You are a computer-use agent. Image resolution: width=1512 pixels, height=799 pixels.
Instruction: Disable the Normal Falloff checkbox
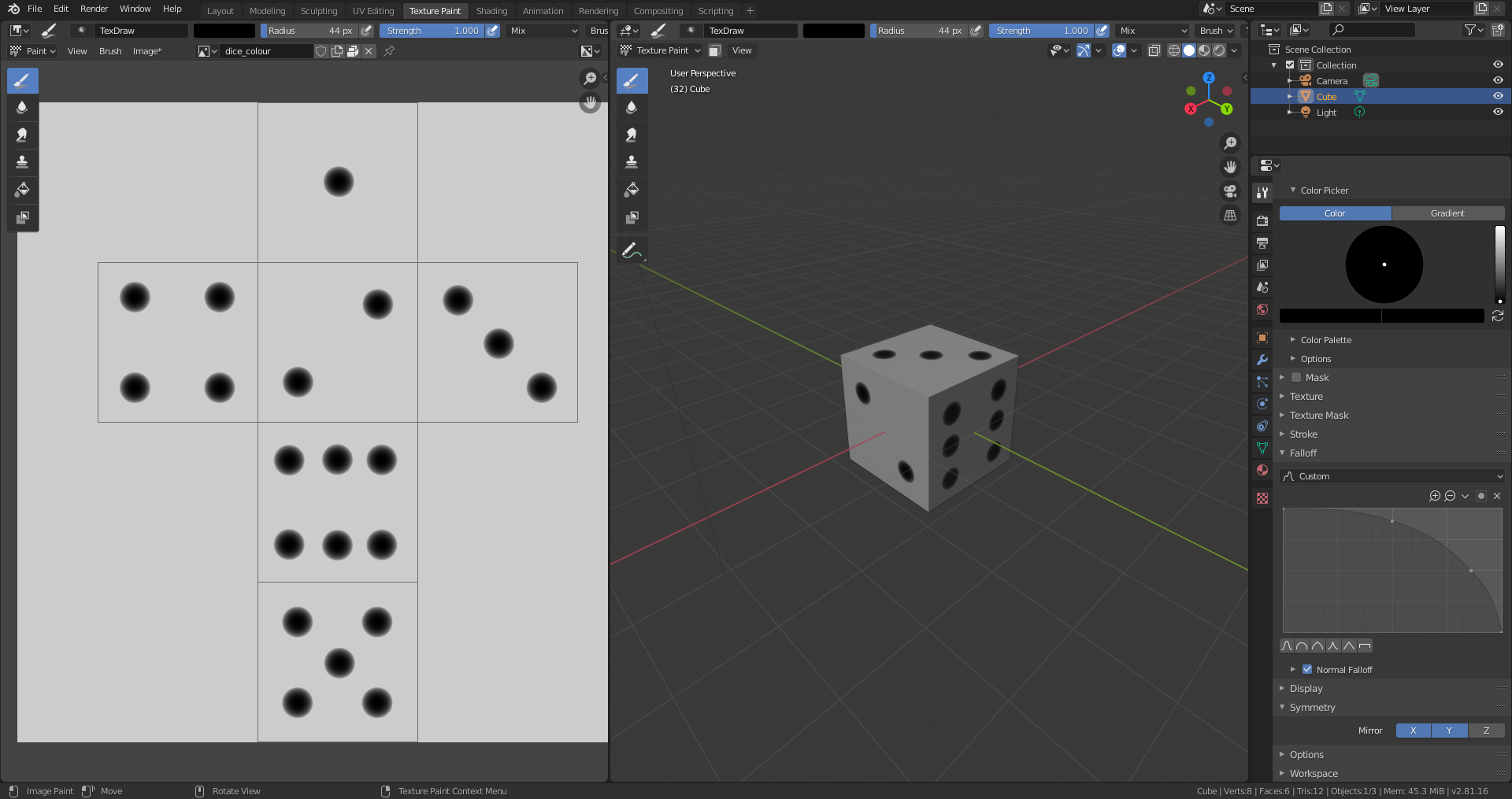[x=1307, y=669]
